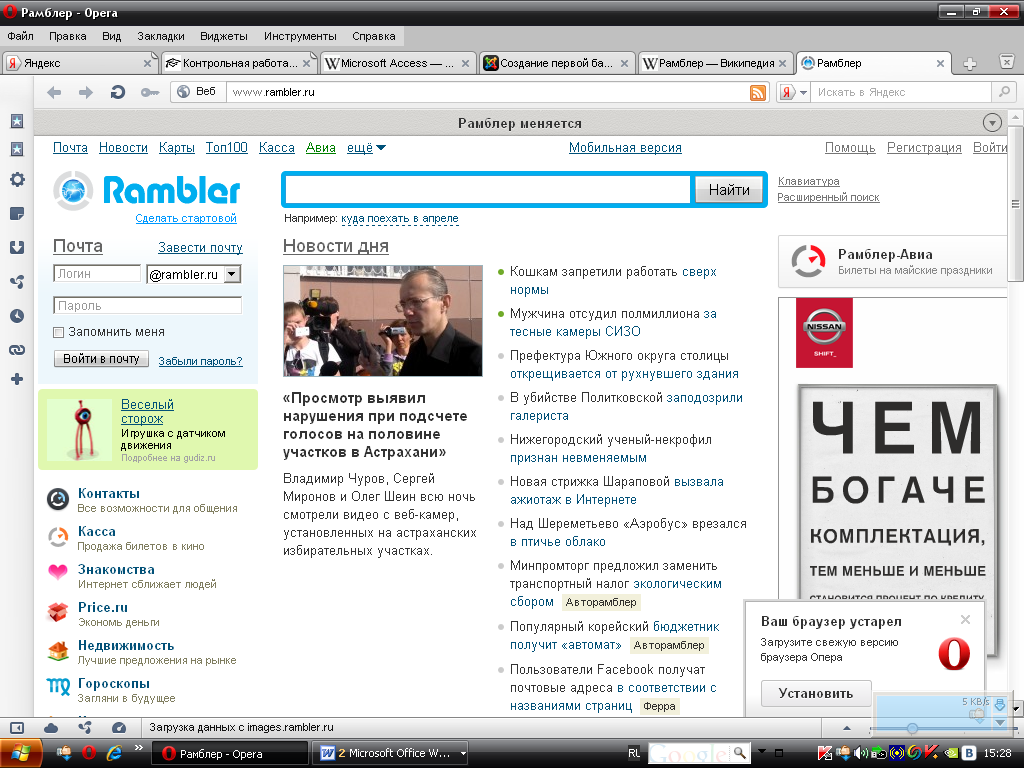
Task: Click the volume speaker tray icon
Action: 860,753
